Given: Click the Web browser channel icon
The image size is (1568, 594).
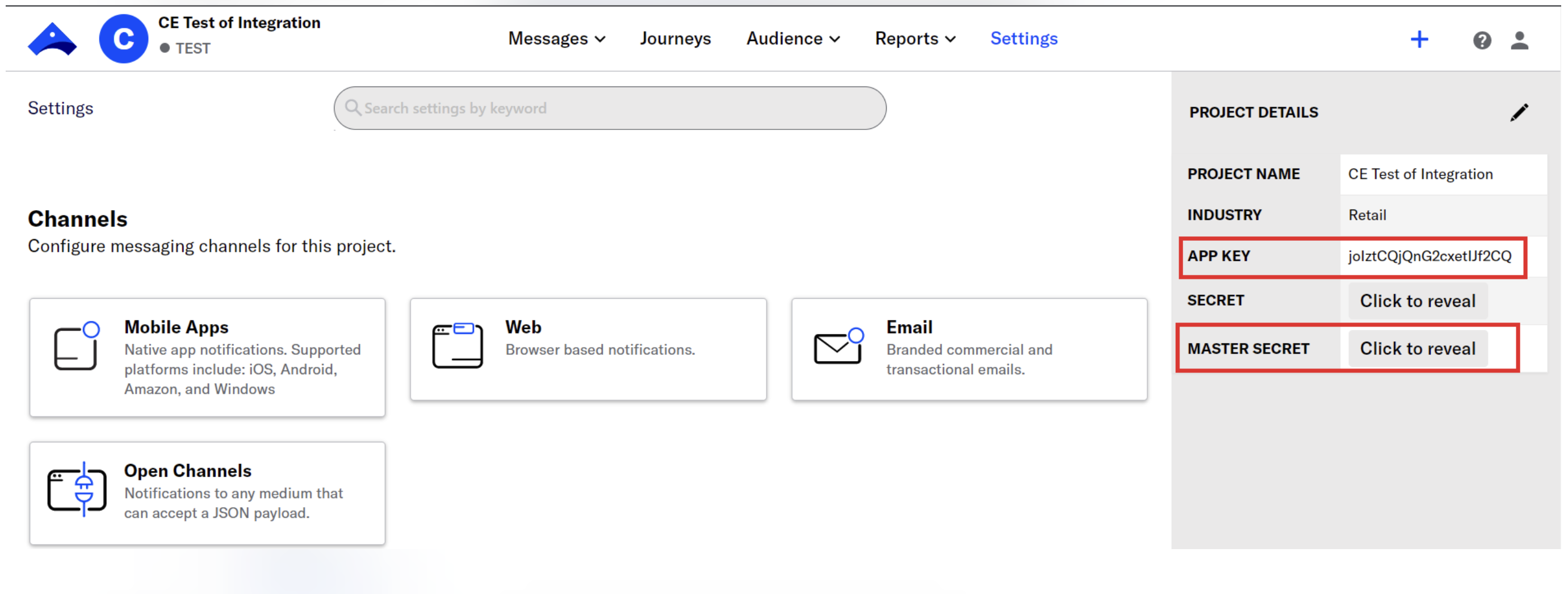Looking at the screenshot, I should point(458,345).
